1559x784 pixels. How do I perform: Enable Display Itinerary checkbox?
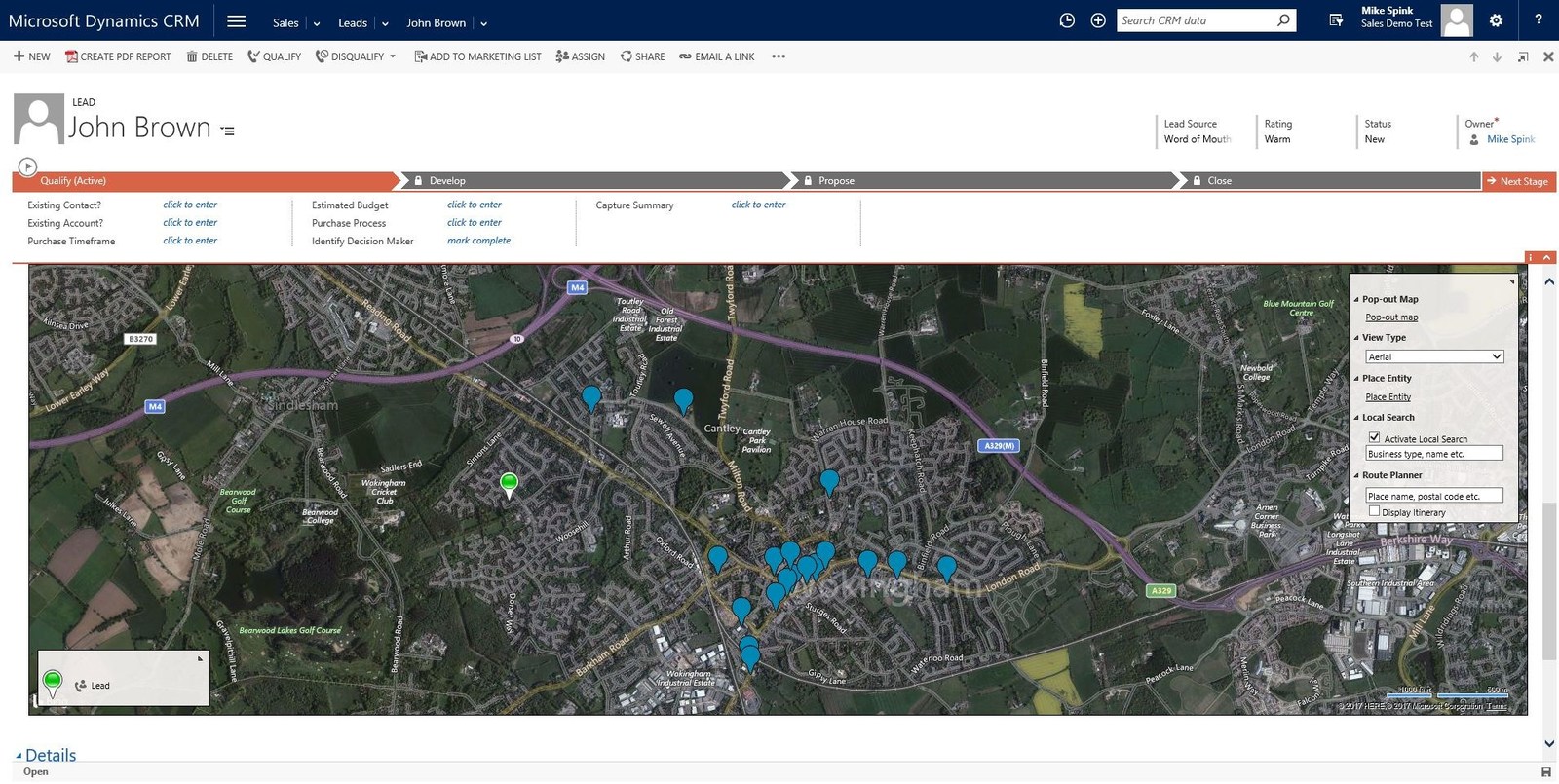pyautogui.click(x=1374, y=510)
